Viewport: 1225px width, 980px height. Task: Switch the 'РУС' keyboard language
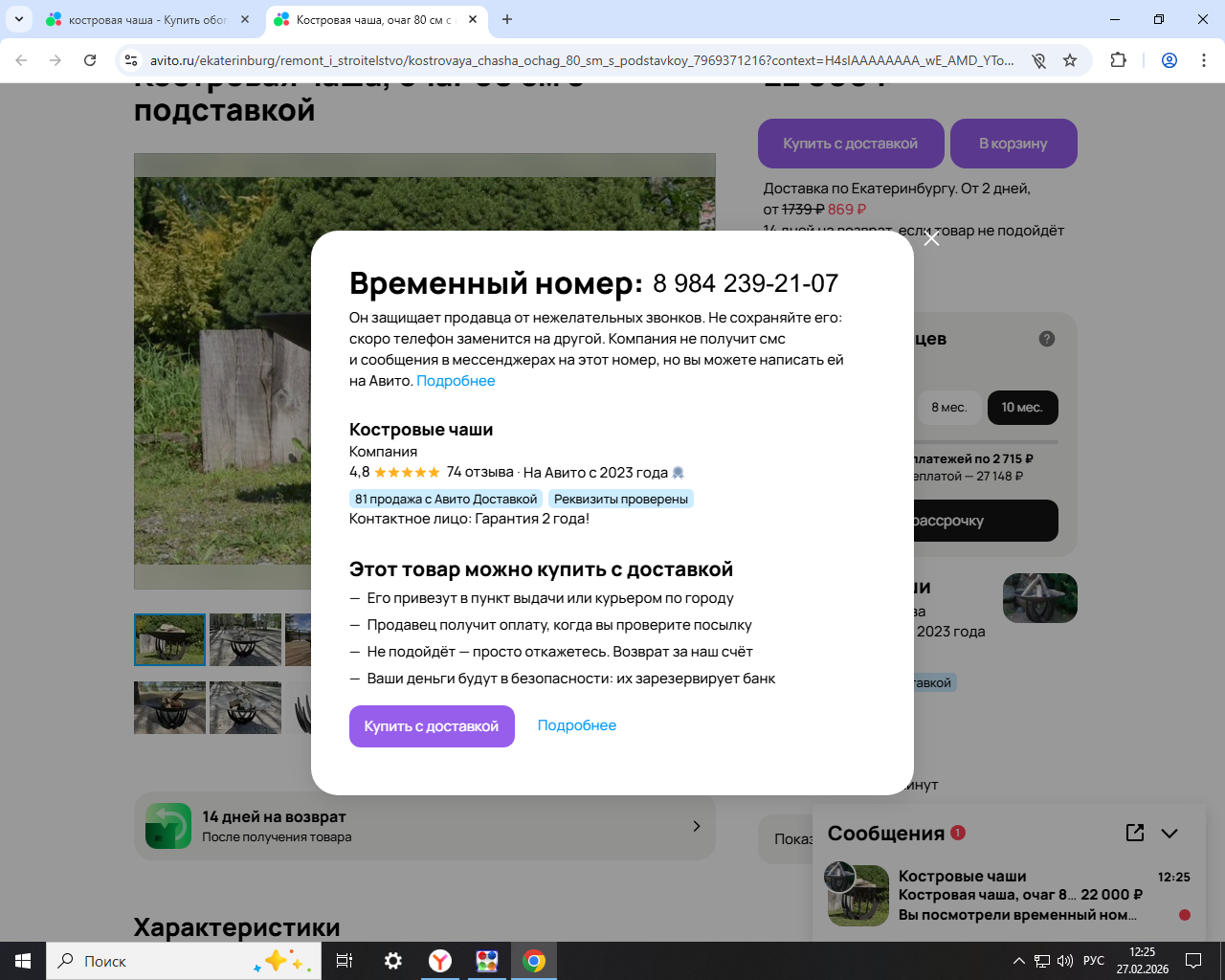(1094, 961)
